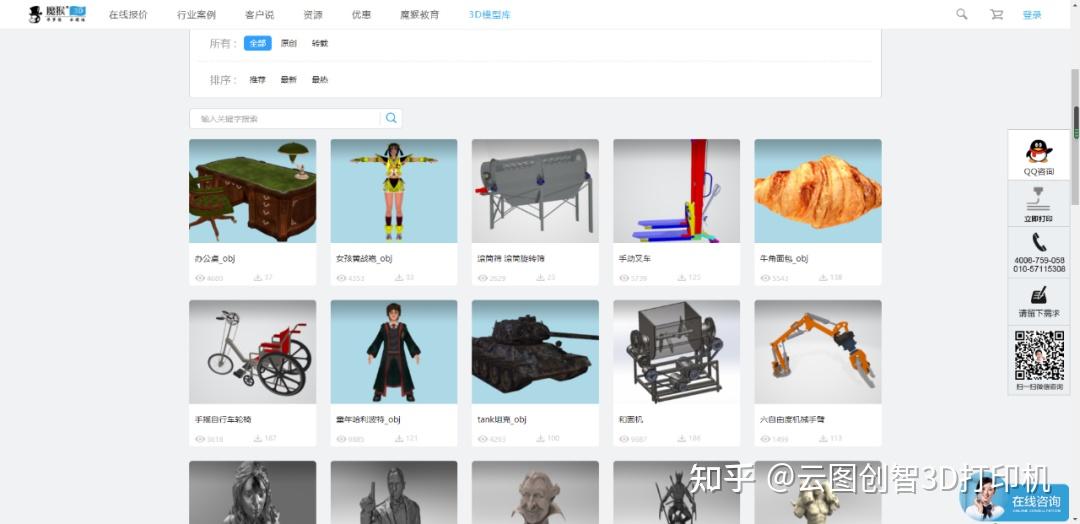This screenshot has width=1080, height=524.
Task: Click the eye icon under 女孩黄战袍_obj
Action: [x=341, y=278]
